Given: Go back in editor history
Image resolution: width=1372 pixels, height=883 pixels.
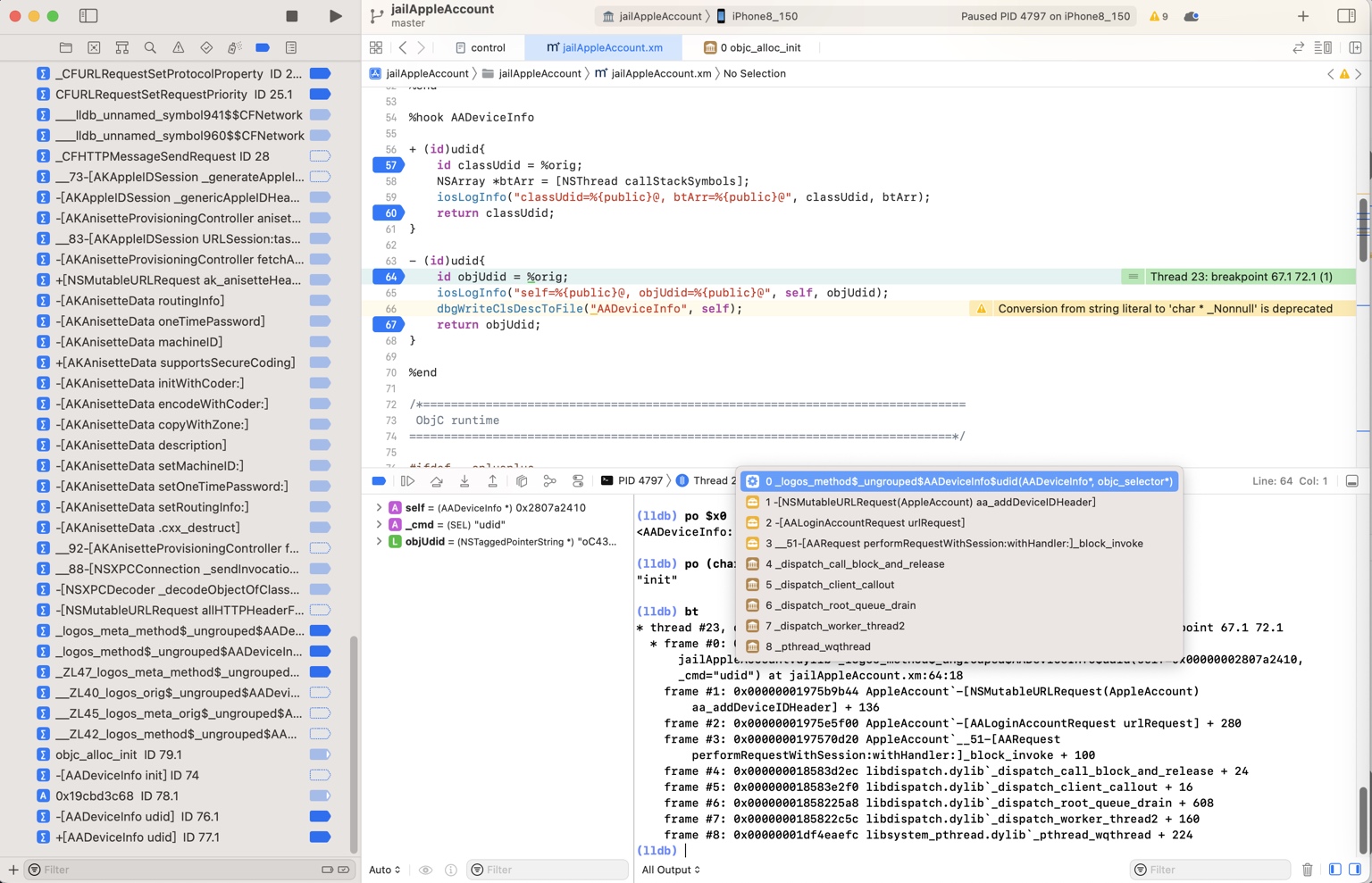Looking at the screenshot, I should [x=403, y=47].
